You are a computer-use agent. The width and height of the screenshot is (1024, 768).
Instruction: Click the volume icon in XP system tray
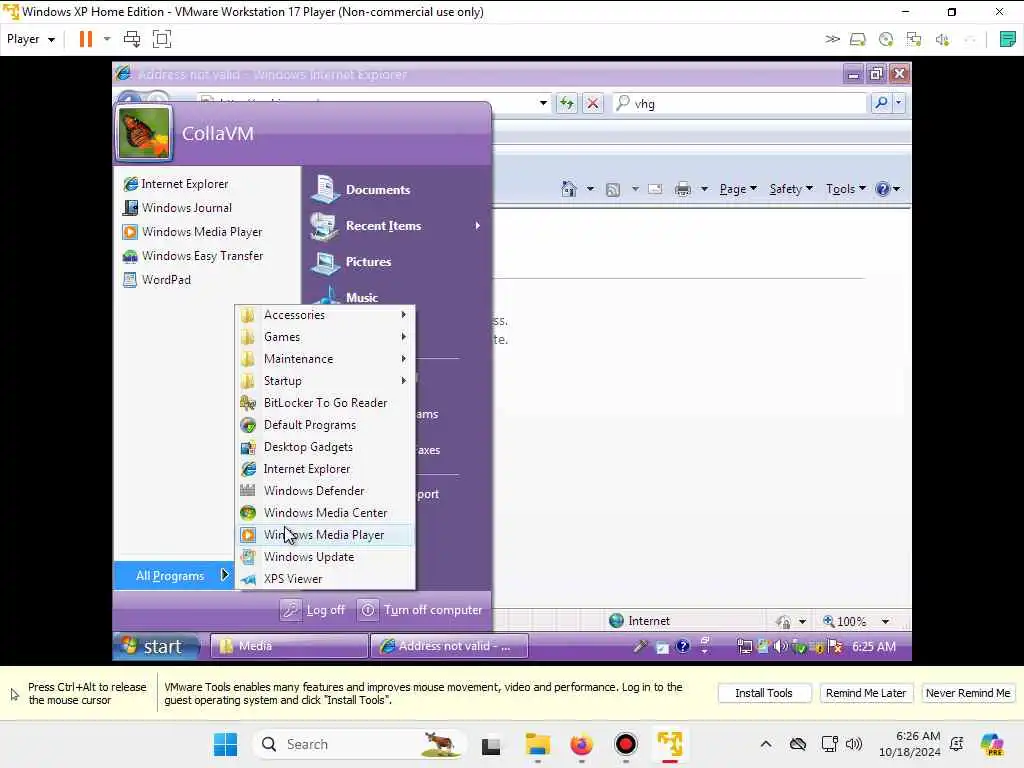[x=780, y=647]
